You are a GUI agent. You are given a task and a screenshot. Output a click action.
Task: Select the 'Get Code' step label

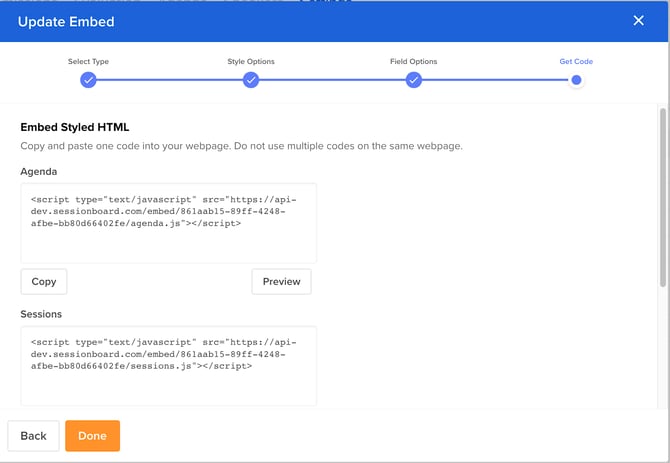576,62
